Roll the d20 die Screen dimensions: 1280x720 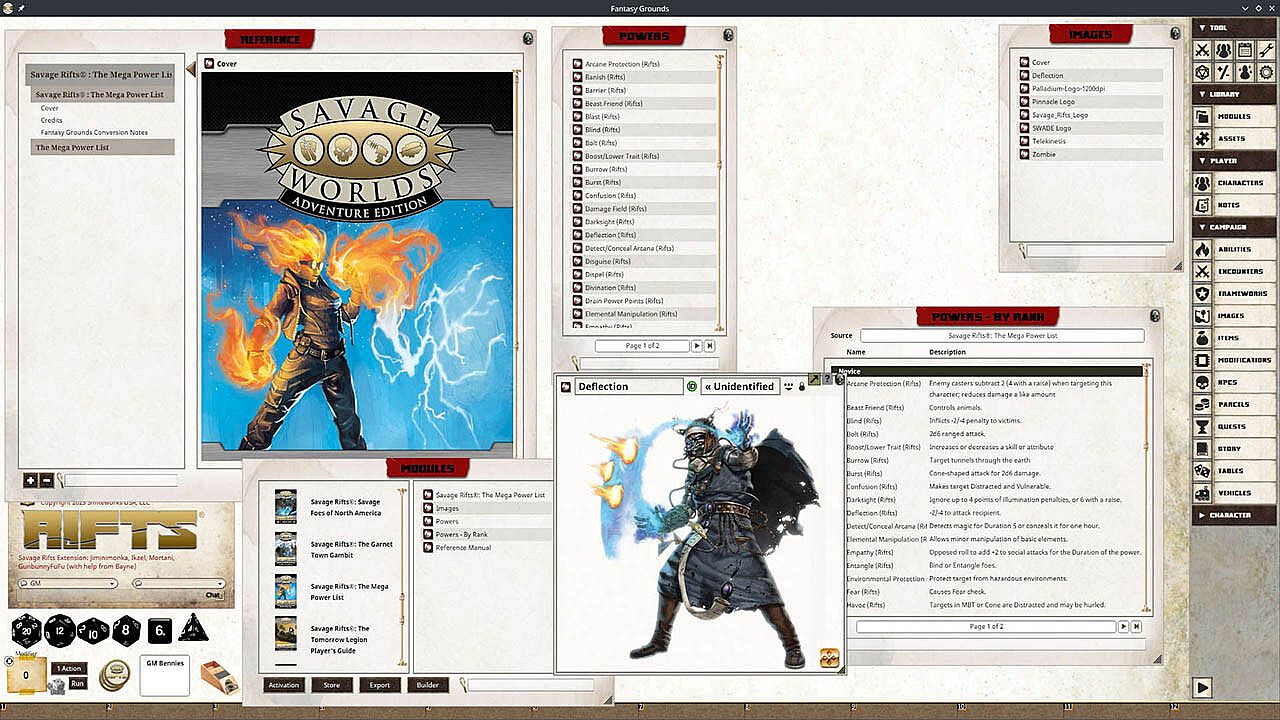[27, 630]
